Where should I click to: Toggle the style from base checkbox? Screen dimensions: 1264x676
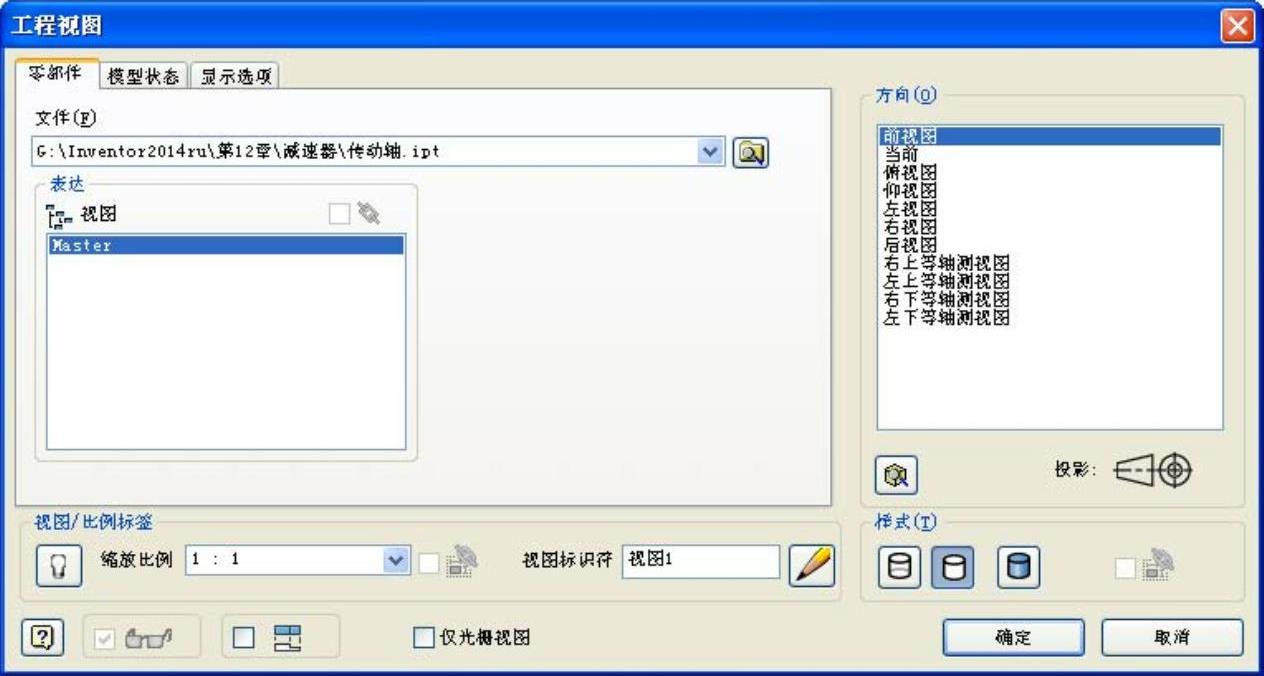click(x=1124, y=568)
